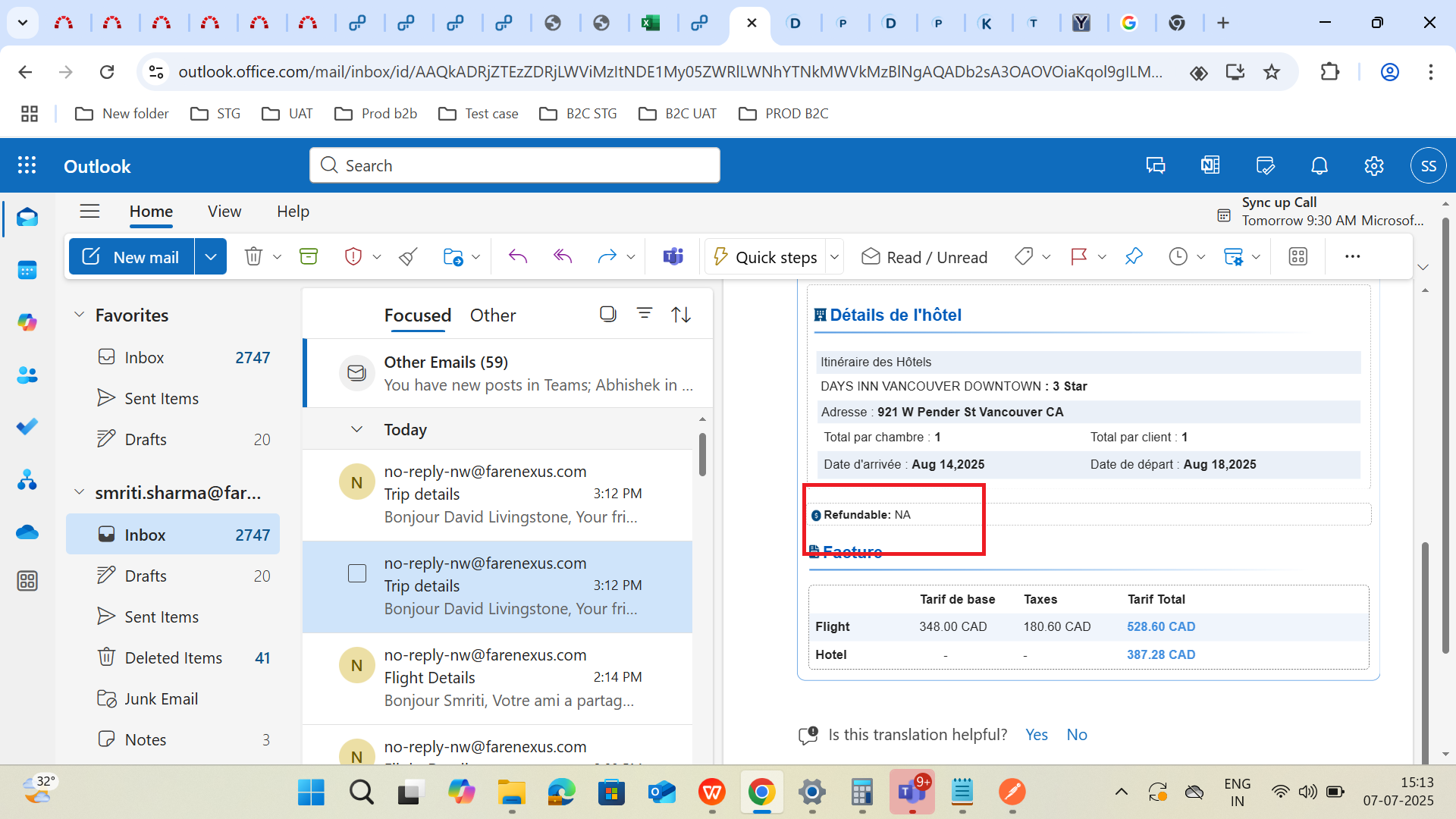The width and height of the screenshot is (1456, 819).
Task: Open the Report dropdown arrow
Action: (377, 257)
